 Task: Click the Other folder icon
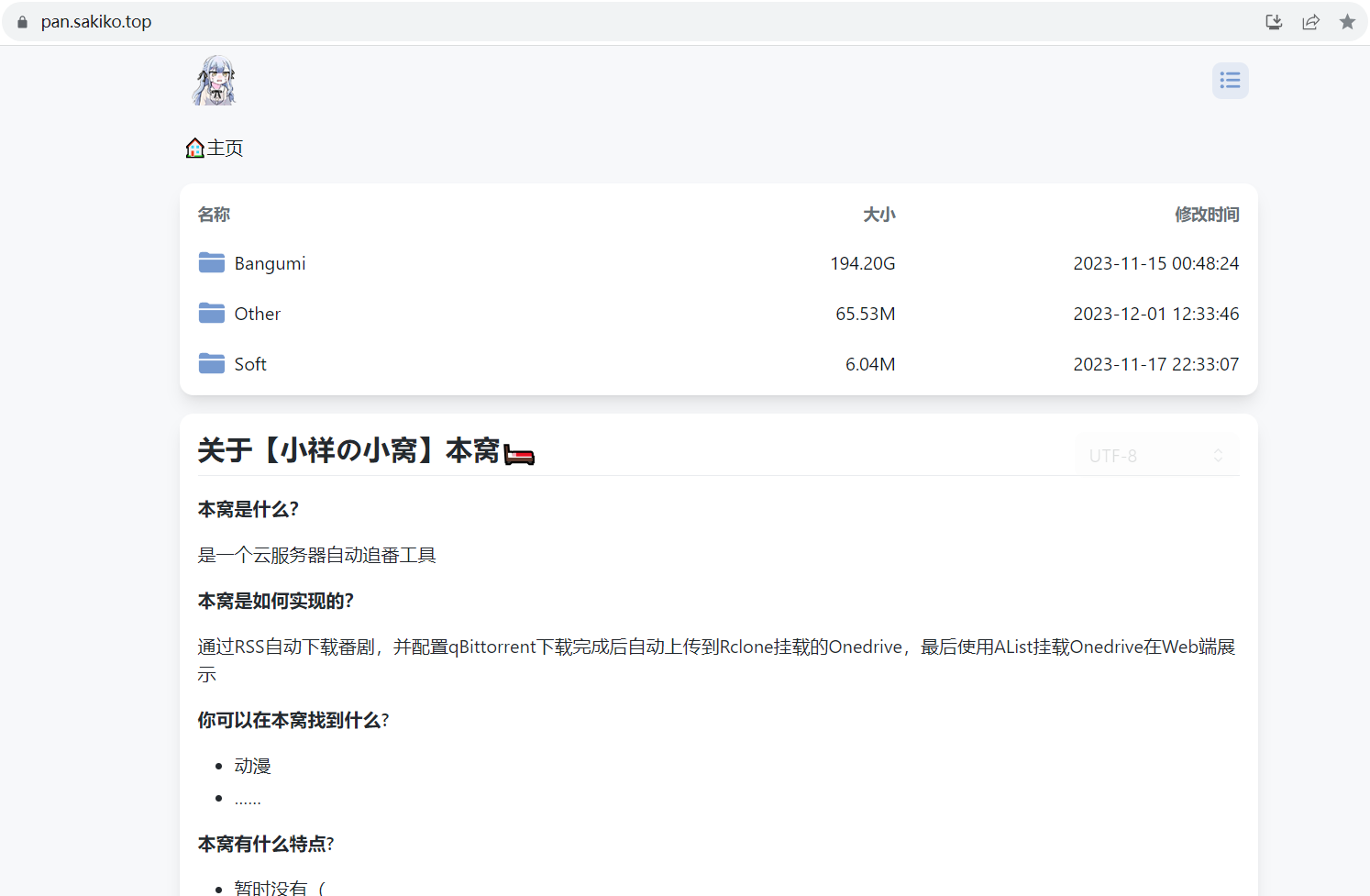212,314
